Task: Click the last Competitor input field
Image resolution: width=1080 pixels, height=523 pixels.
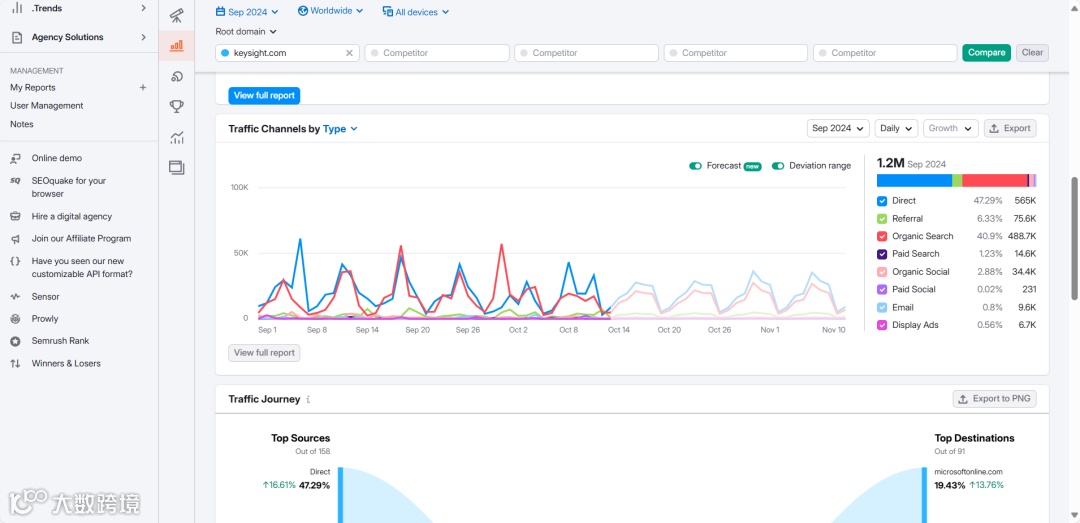Action: [x=885, y=53]
